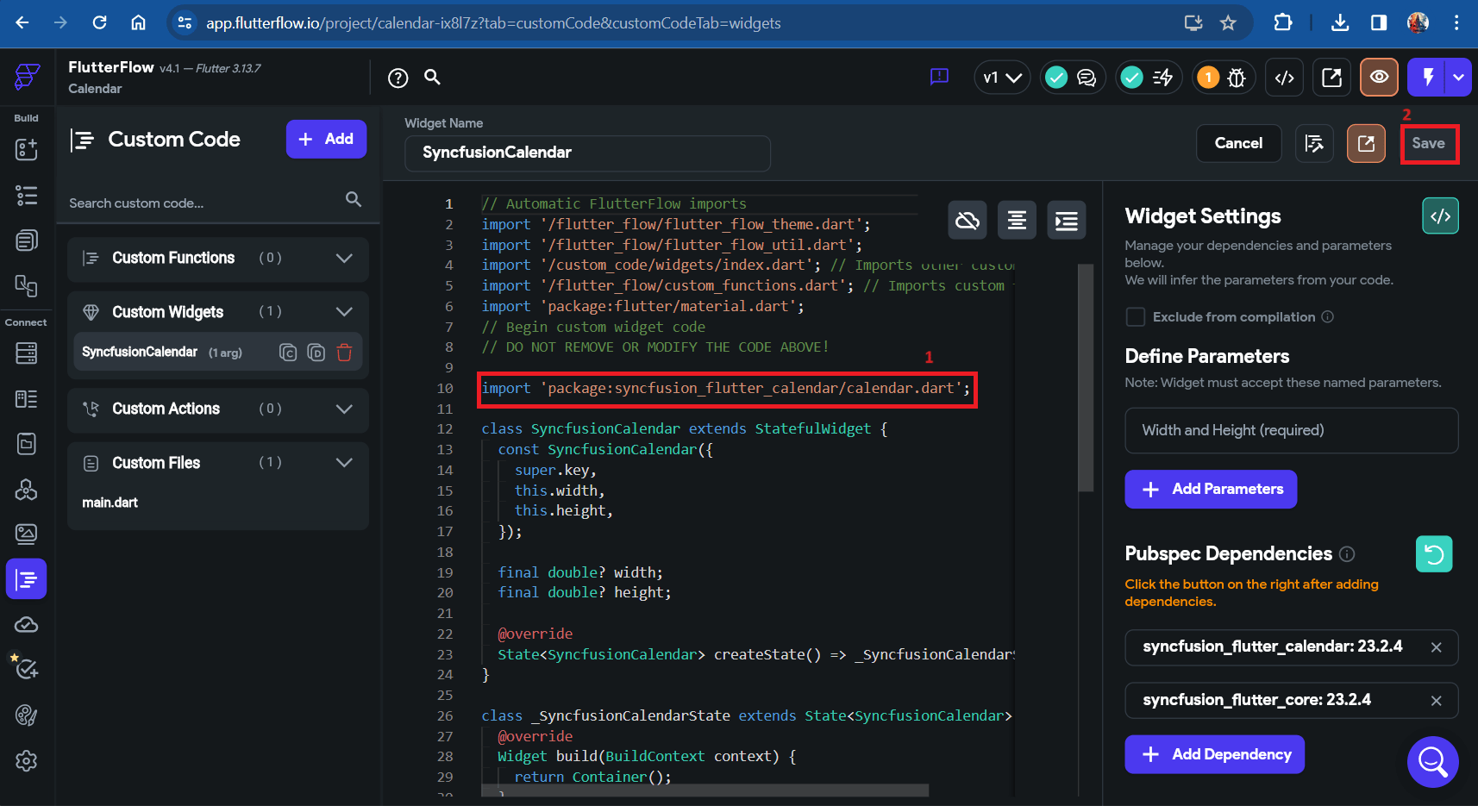The height and width of the screenshot is (812, 1478).
Task: Delete the SyncfusionCalendar widget with trash icon
Action: [344, 353]
